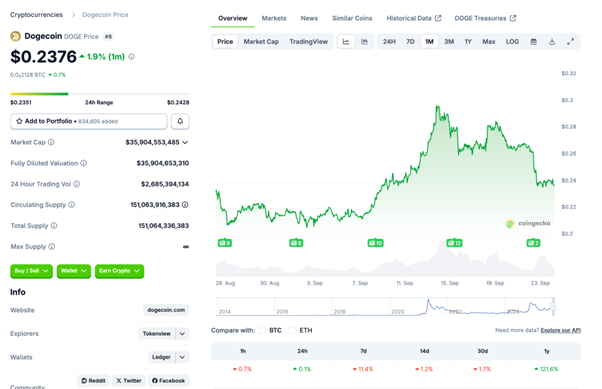Open the calendar date range picker
This screenshot has width=602, height=389.
coord(534,41)
